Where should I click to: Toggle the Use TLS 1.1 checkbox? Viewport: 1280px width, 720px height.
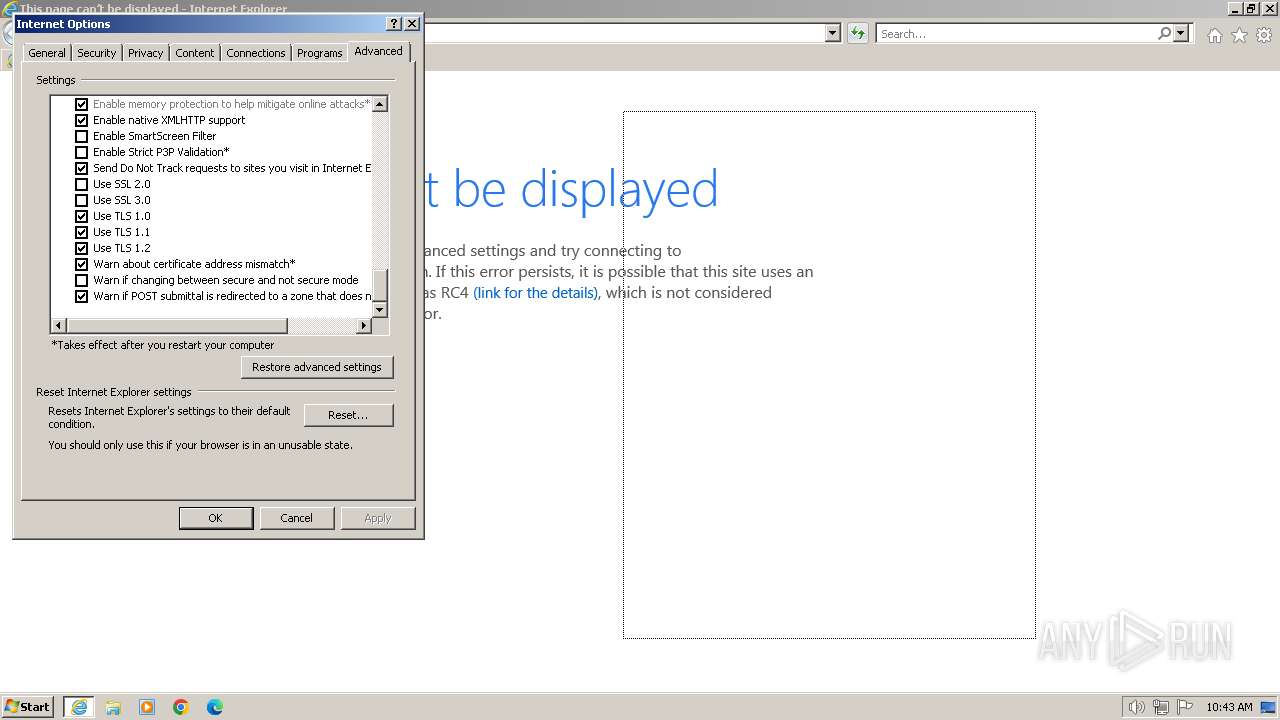(x=82, y=232)
